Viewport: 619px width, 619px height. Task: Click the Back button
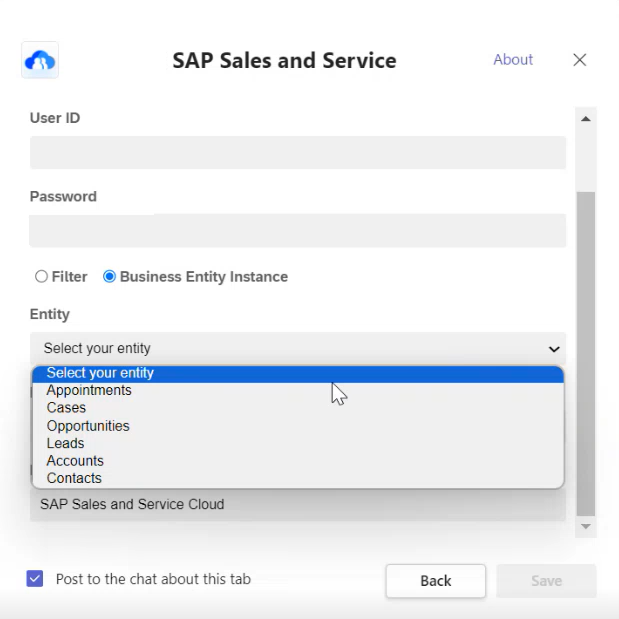click(435, 581)
